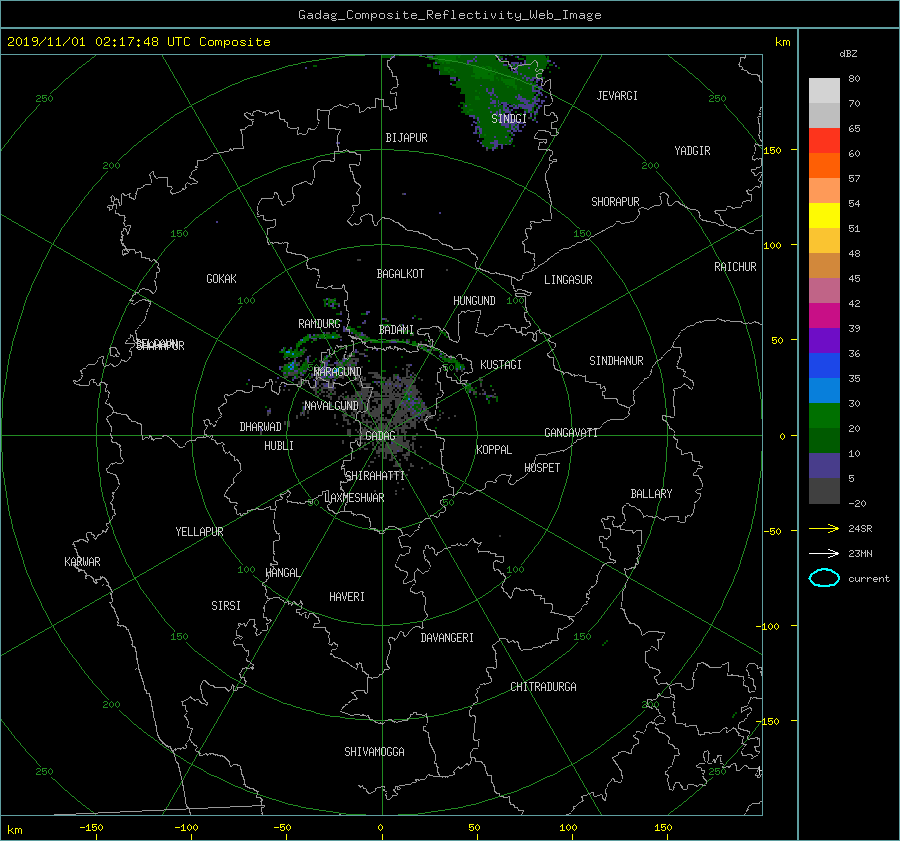Click the BALLARY city label
This screenshot has width=900, height=841.
651,494
